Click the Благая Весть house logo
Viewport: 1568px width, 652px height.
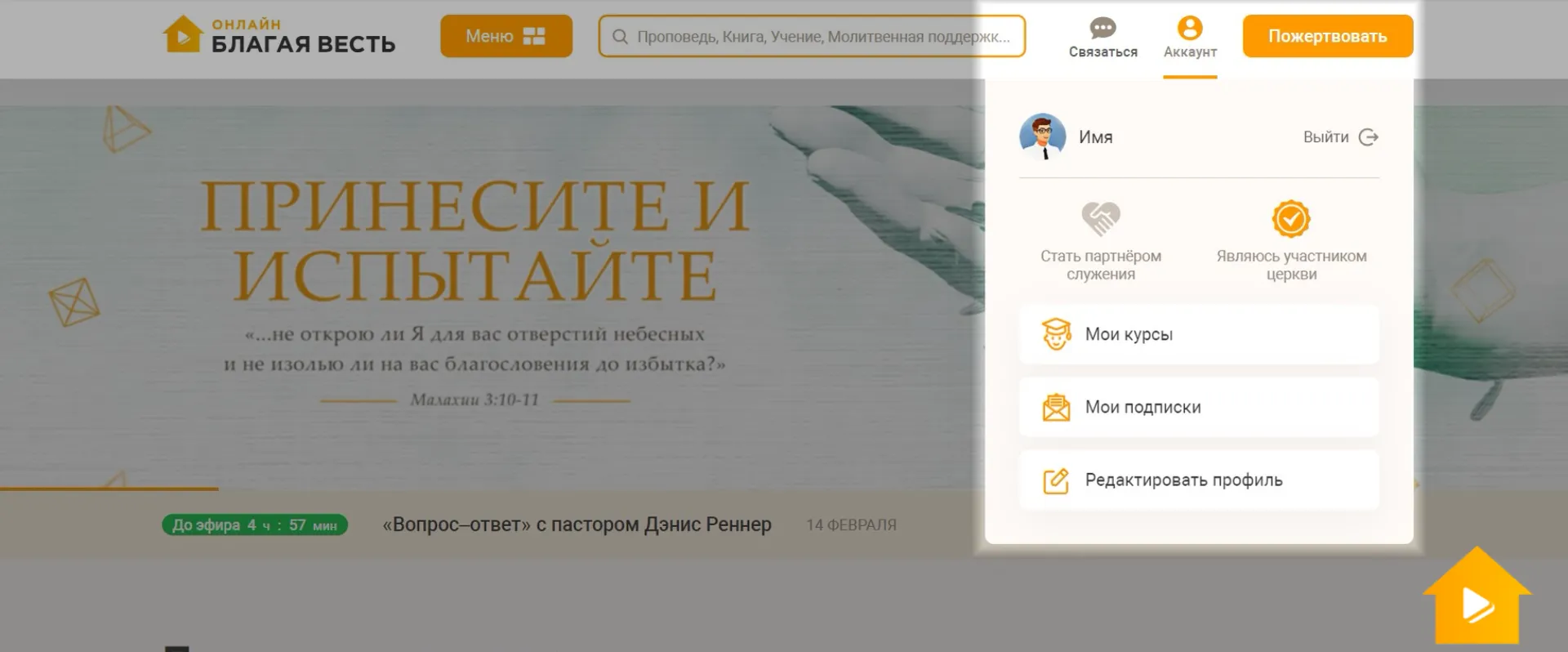coord(182,35)
